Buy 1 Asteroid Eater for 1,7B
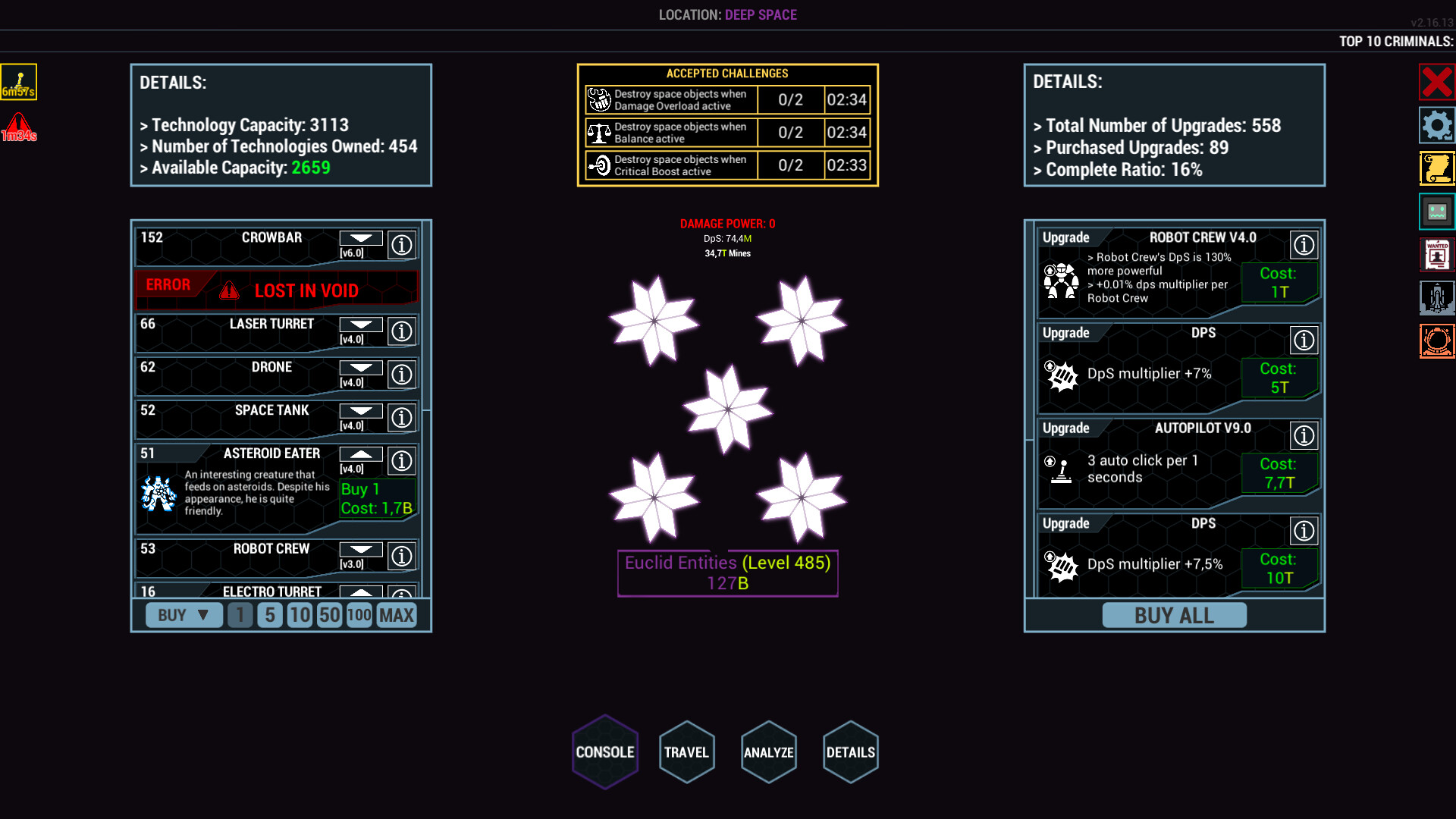The image size is (1456, 819). point(377,498)
